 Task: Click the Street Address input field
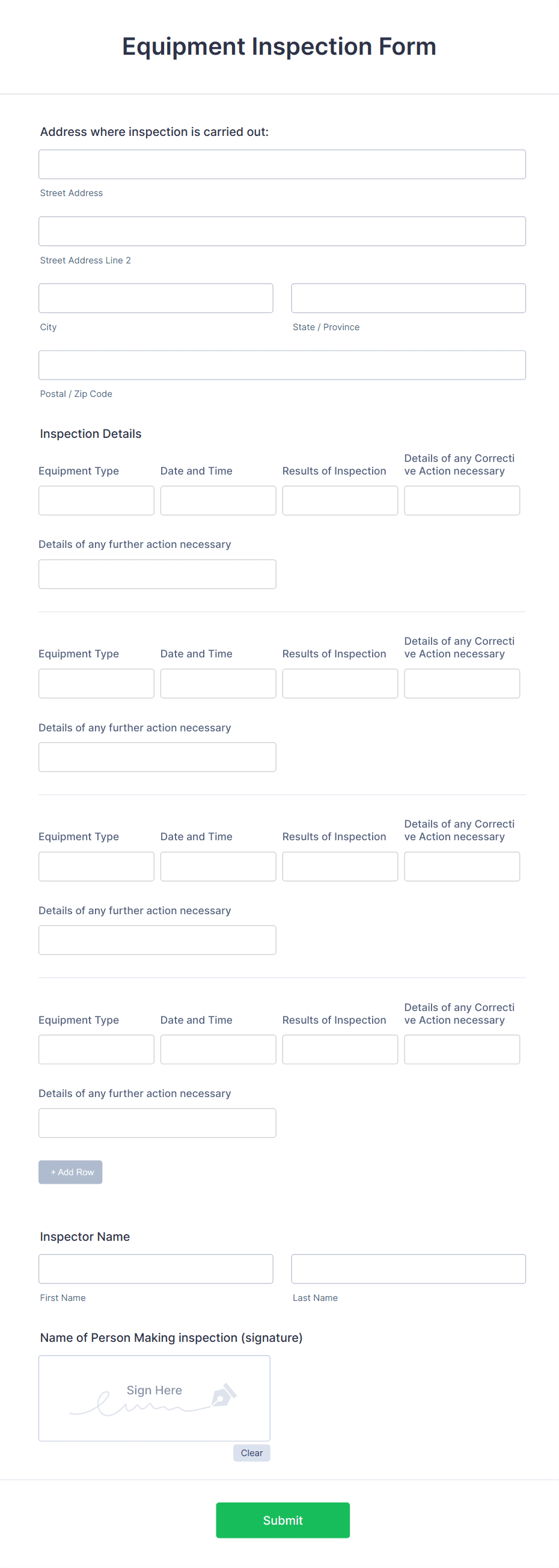(x=282, y=164)
